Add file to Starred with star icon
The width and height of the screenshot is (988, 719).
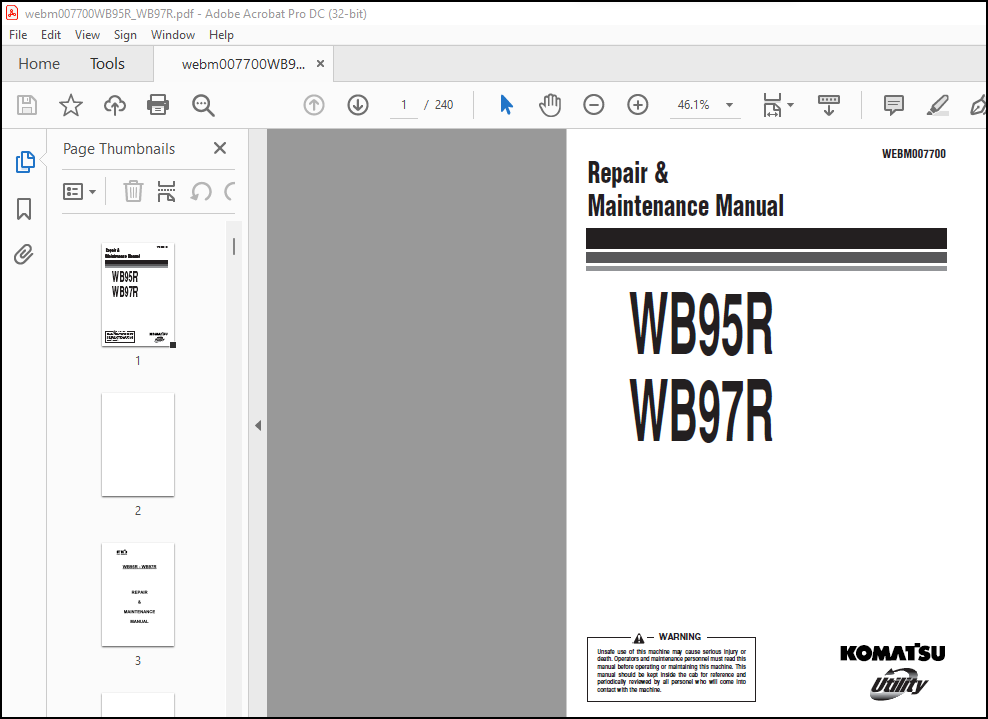tap(71, 105)
